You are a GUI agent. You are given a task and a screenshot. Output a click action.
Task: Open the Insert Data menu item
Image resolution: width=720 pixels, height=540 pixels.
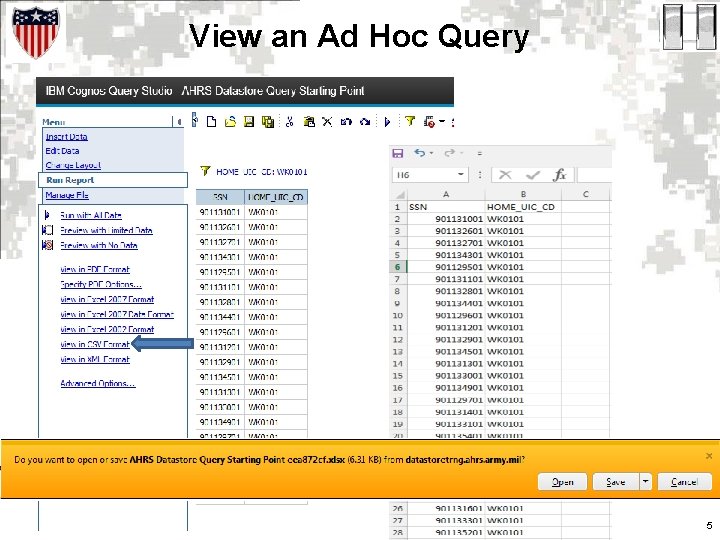click(x=67, y=136)
